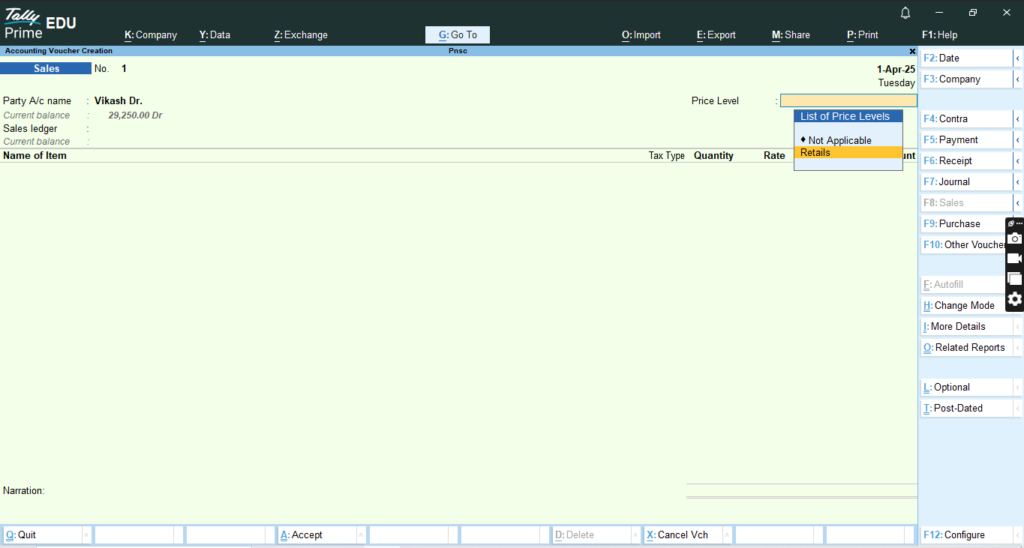Open the Y: Data menu
Image resolution: width=1024 pixels, height=548 pixels.
pyautogui.click(x=215, y=35)
